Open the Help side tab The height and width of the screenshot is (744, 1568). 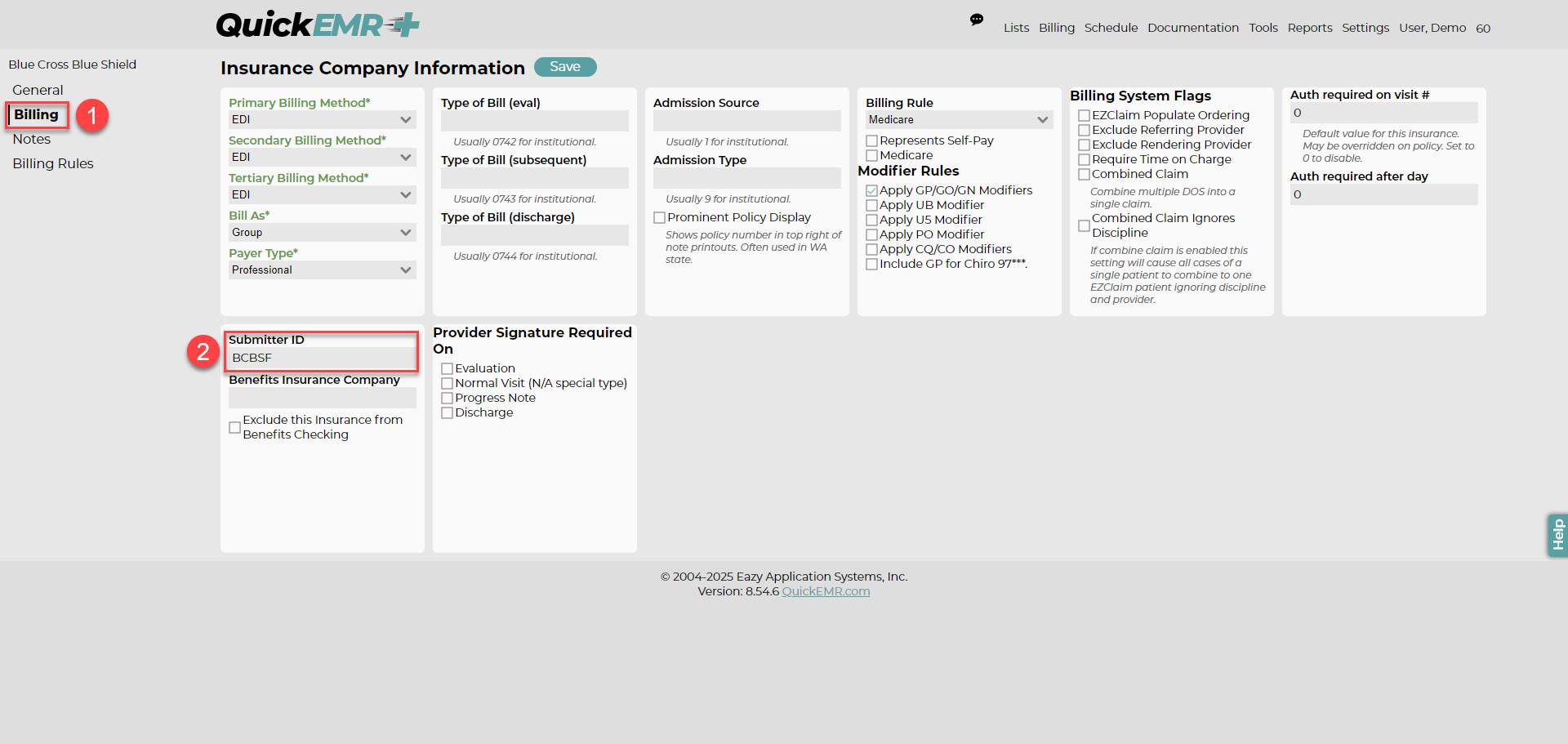coord(1557,536)
